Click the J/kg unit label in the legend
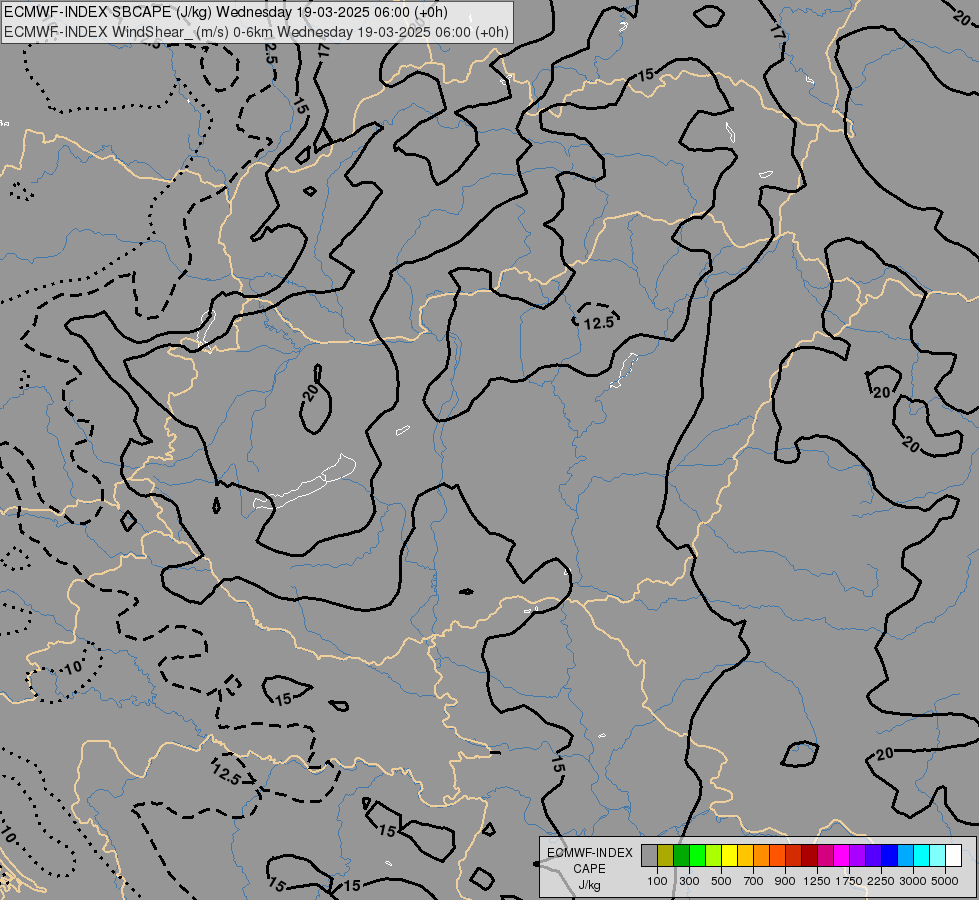Image resolution: width=979 pixels, height=900 pixels. tap(589, 885)
